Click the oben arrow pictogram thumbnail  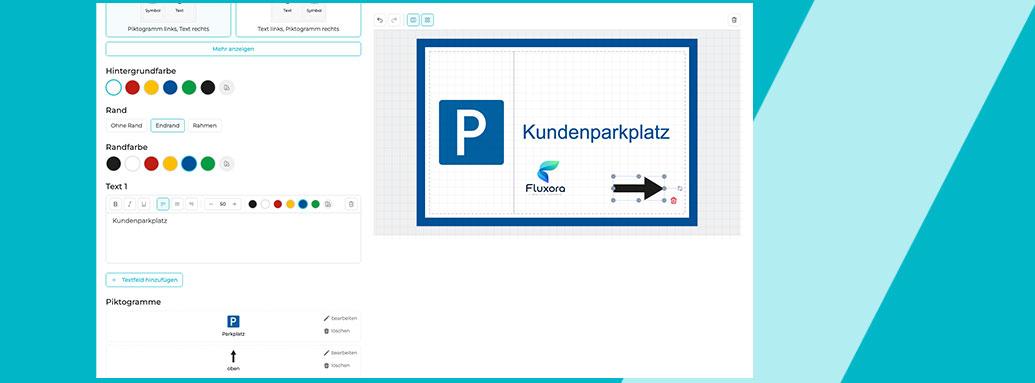tap(233, 357)
